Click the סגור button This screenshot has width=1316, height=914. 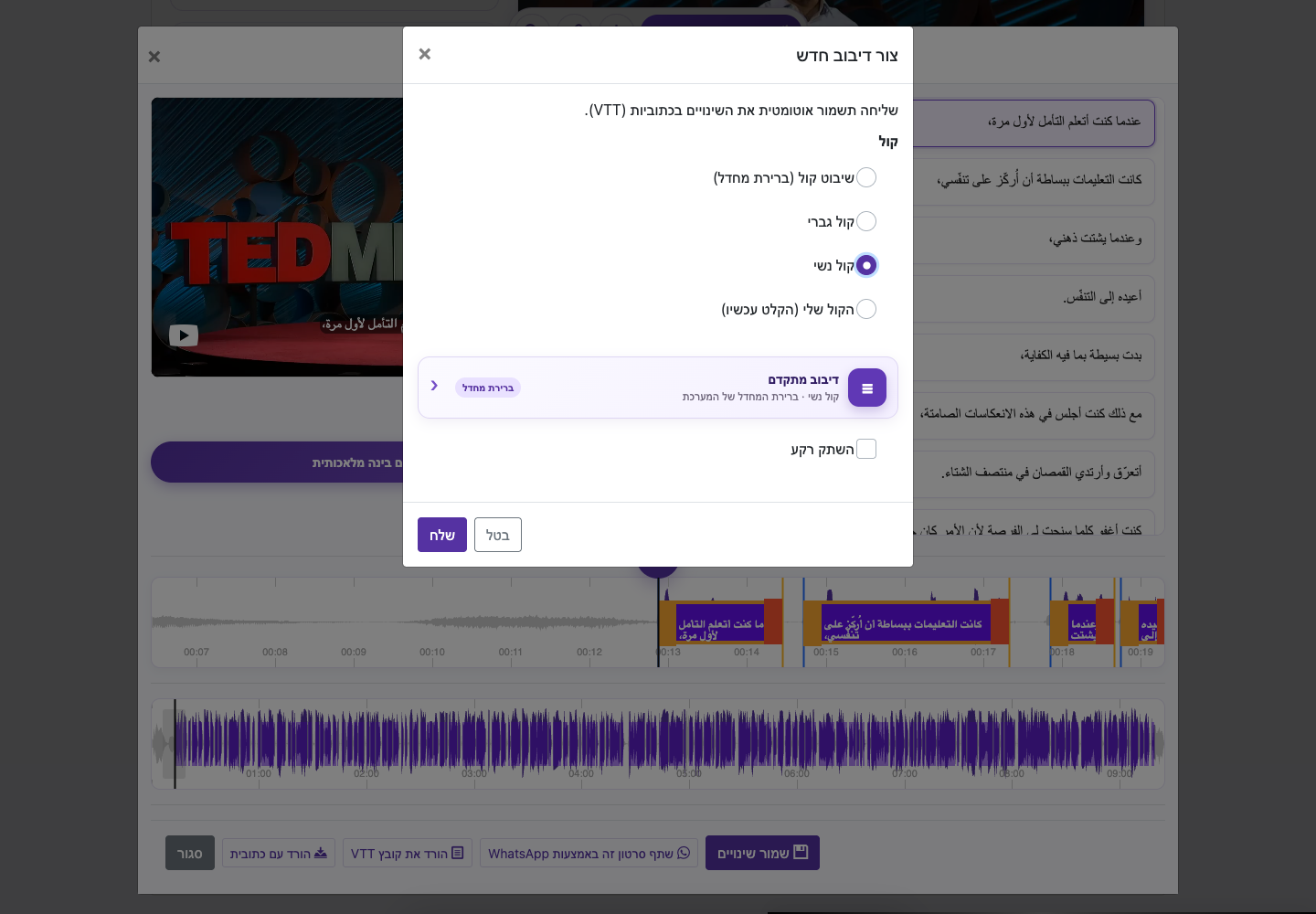[190, 853]
